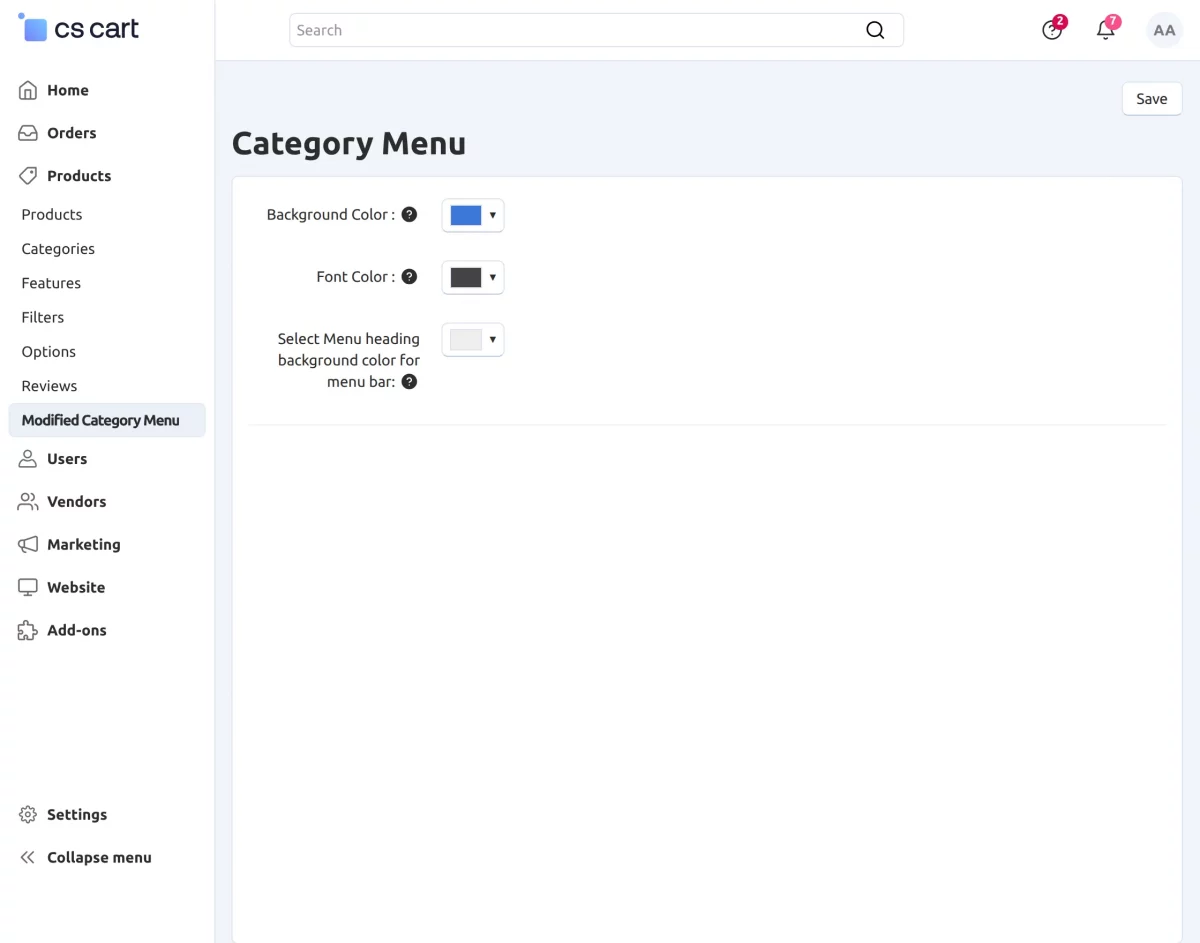
Task: Click the Marketing megaphone icon
Action: pos(28,545)
